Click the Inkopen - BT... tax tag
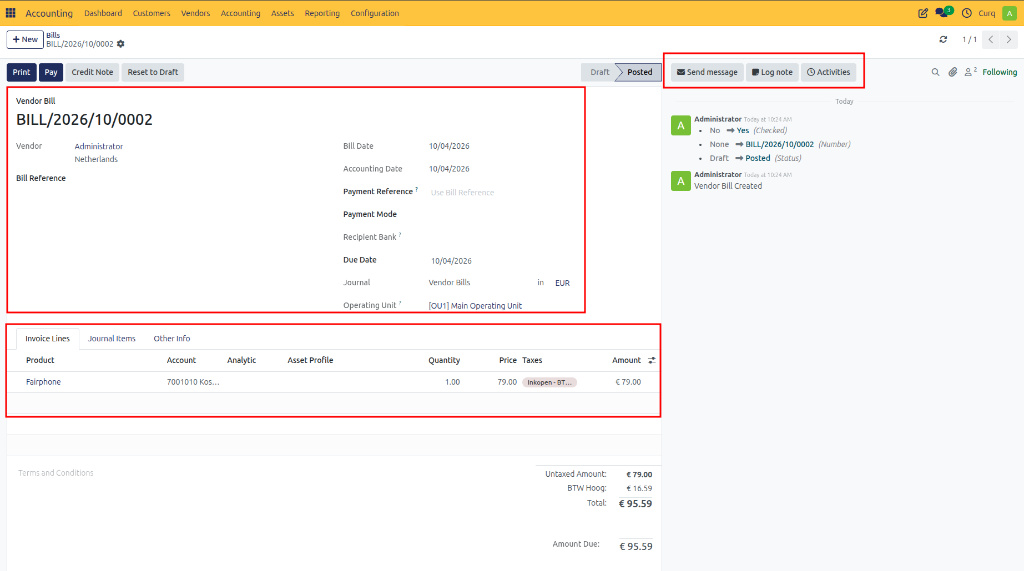 (549, 382)
